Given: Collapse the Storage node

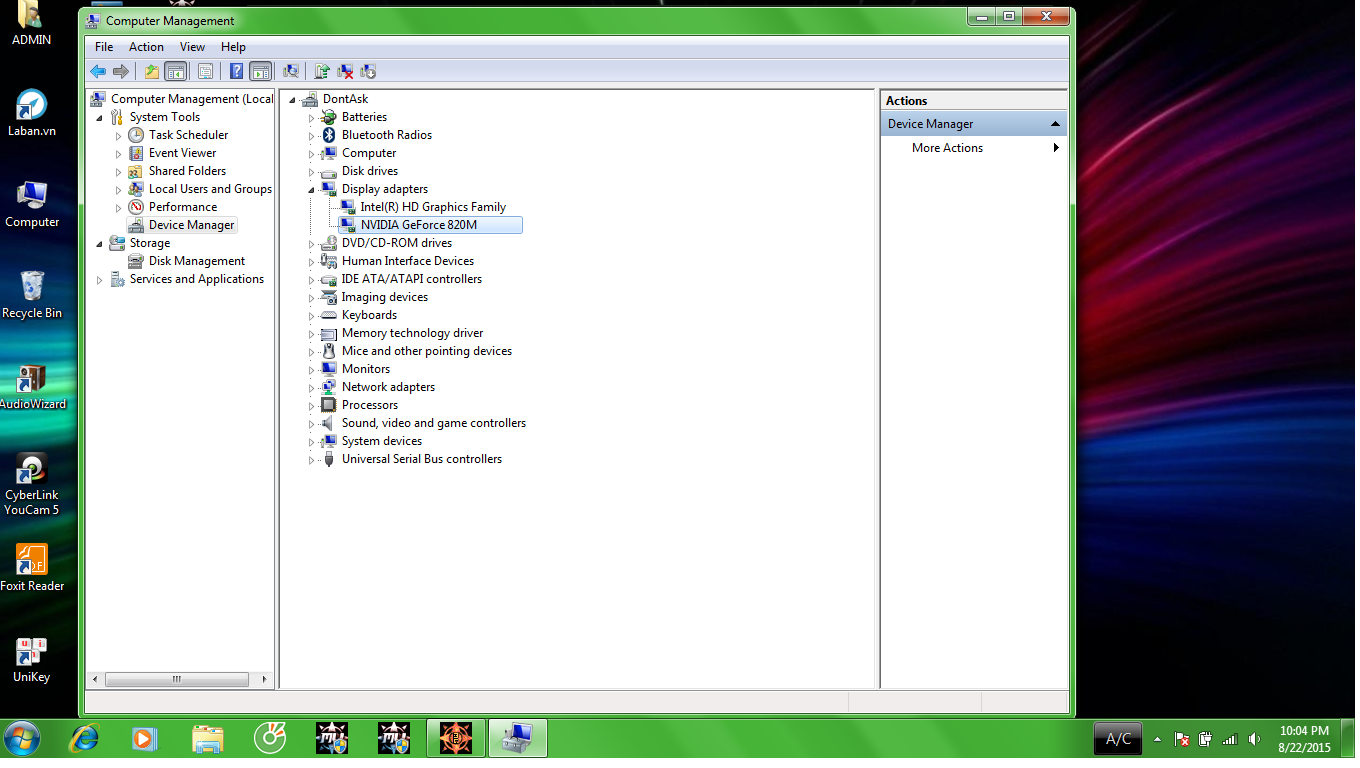Looking at the screenshot, I should 100,243.
